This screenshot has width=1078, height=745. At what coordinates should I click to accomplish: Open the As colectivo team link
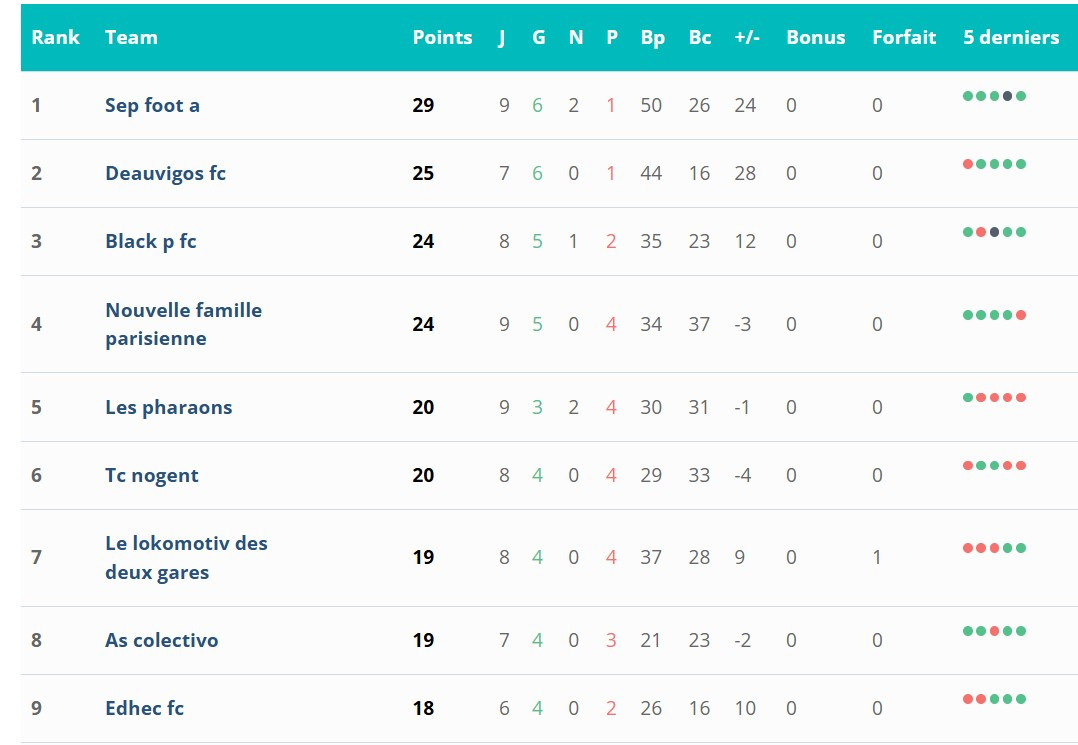[x=161, y=640]
